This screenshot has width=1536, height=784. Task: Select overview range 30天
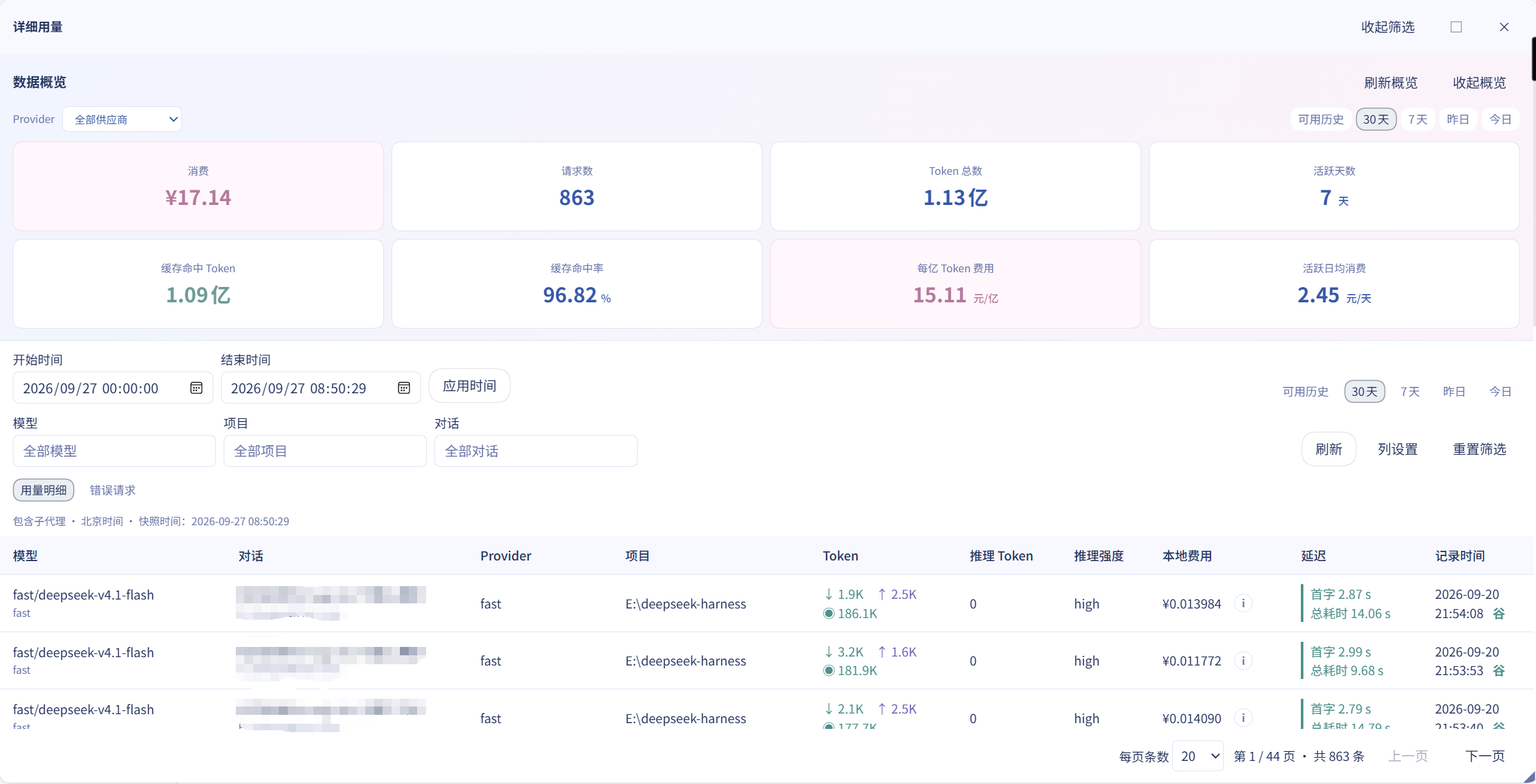(1376, 119)
